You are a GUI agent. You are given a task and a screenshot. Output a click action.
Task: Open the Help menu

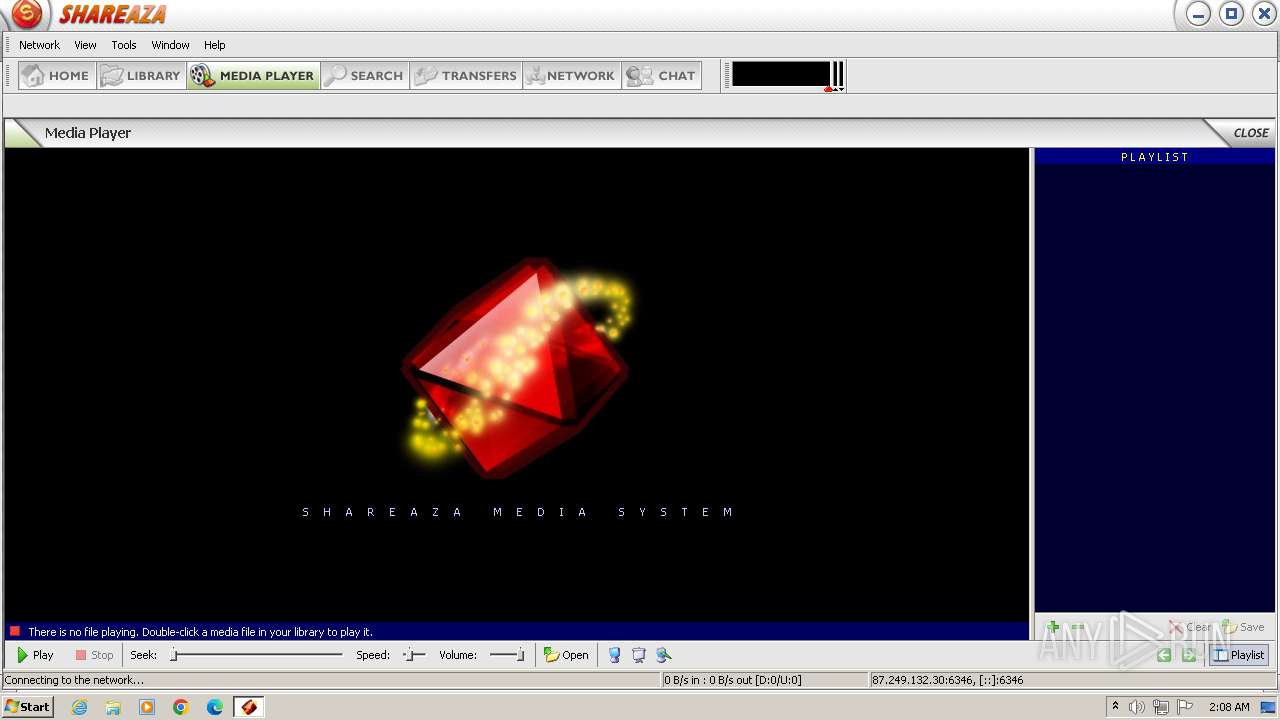(x=215, y=45)
